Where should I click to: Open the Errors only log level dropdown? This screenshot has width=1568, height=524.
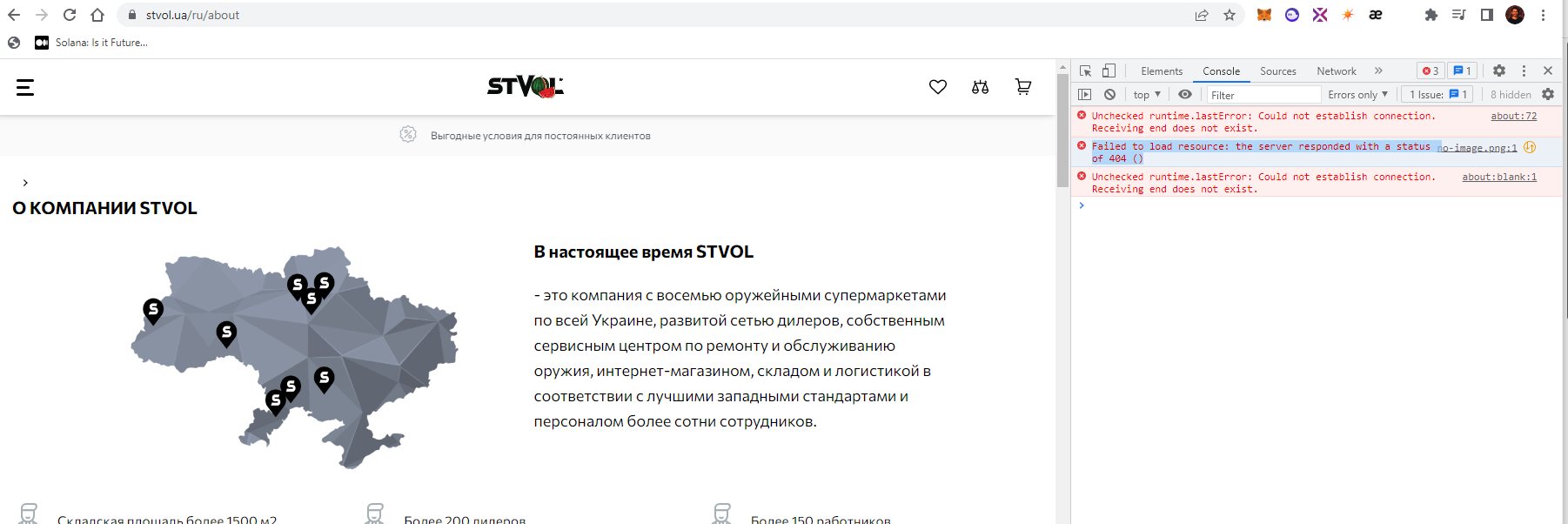point(1357,95)
